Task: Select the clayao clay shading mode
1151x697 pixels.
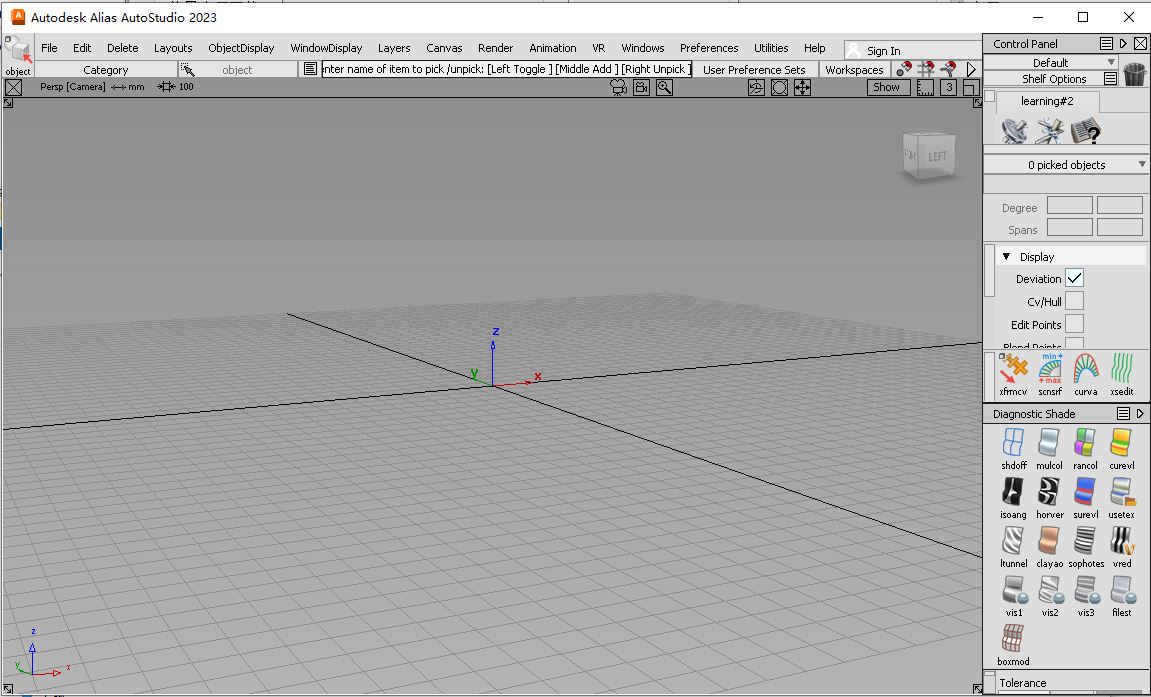Action: [x=1049, y=543]
